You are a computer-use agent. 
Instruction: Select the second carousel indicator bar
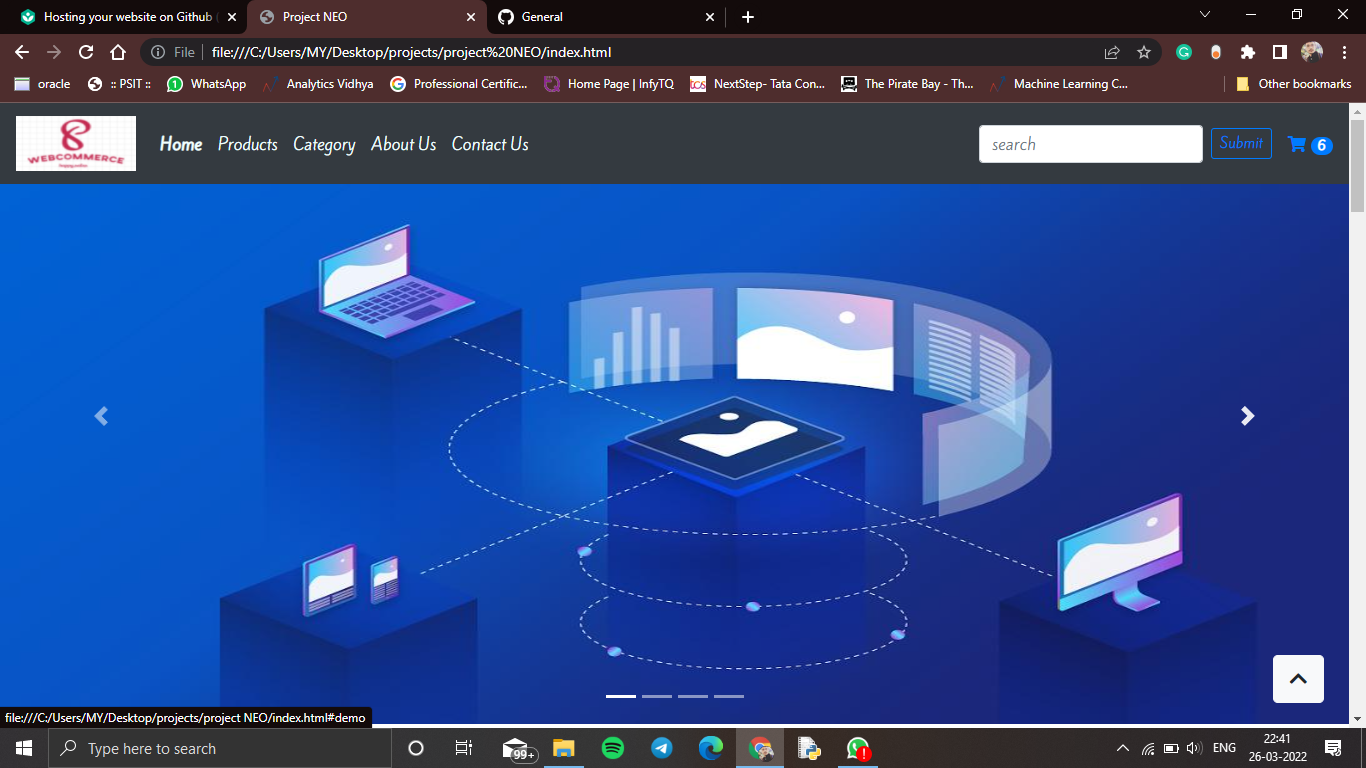[x=657, y=696]
